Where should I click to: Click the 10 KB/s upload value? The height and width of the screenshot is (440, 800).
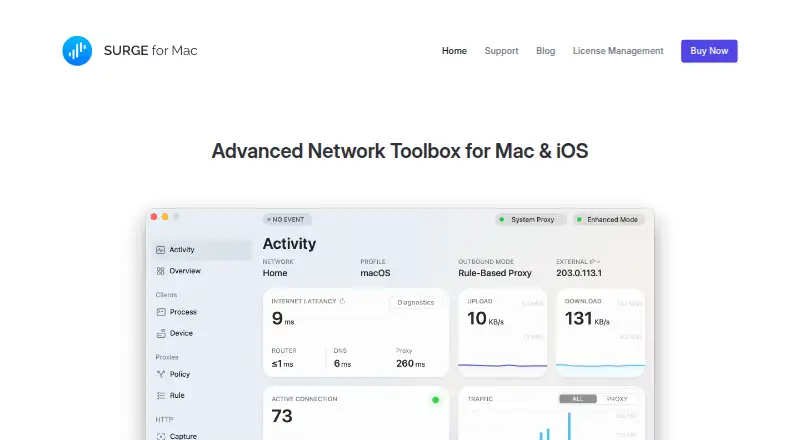click(485, 319)
